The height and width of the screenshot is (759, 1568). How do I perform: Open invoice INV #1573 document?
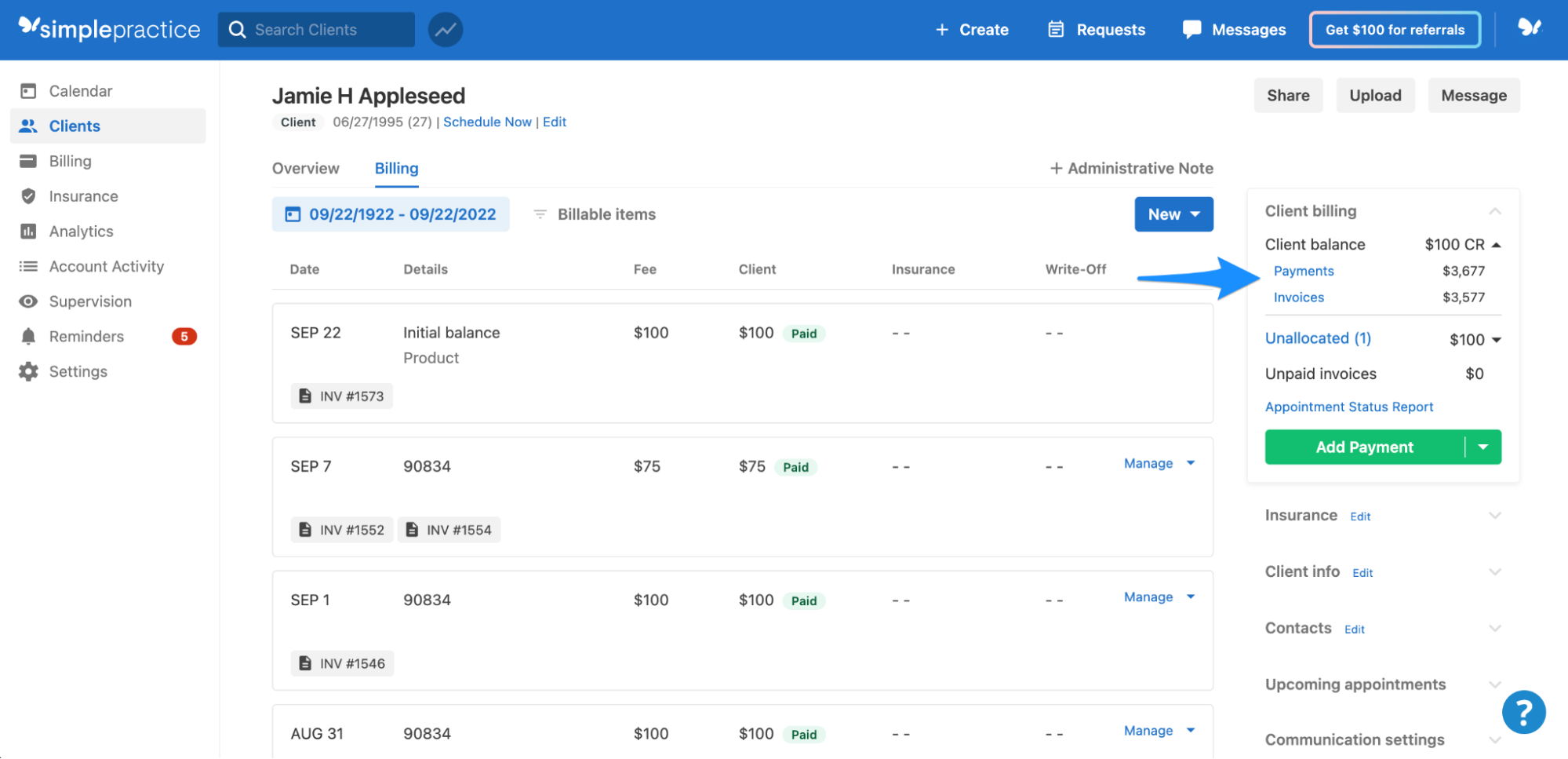pos(341,396)
